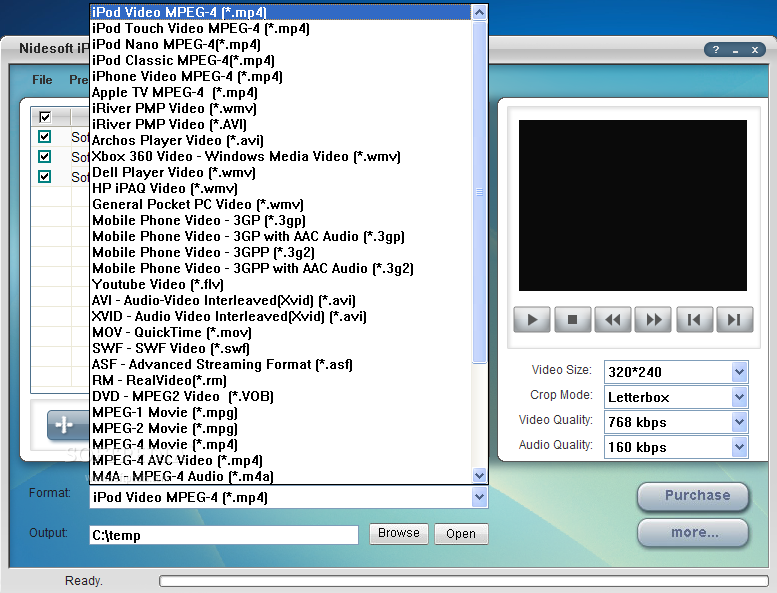
Task: Pick HP iPAQ Video (*.wmv) format
Action: point(281,188)
